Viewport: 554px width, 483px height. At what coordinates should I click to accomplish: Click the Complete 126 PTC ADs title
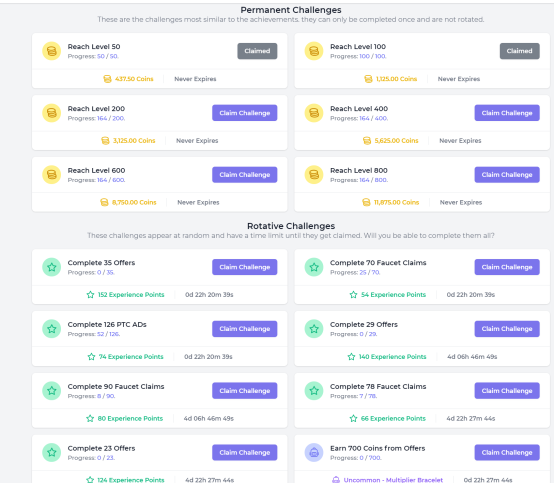click(x=107, y=324)
